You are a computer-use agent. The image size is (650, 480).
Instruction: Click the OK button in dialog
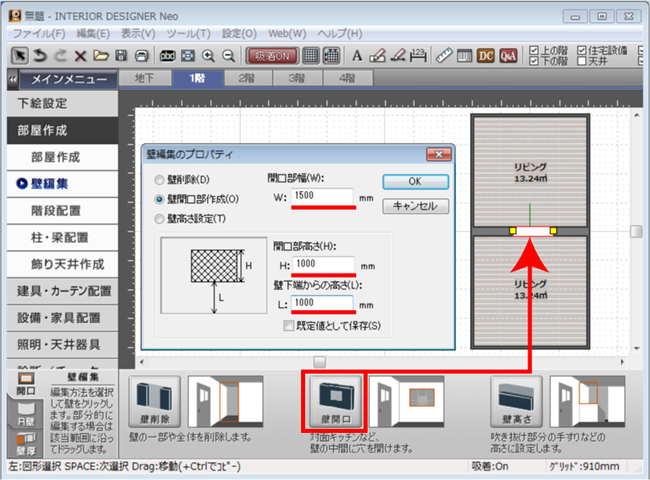[415, 181]
